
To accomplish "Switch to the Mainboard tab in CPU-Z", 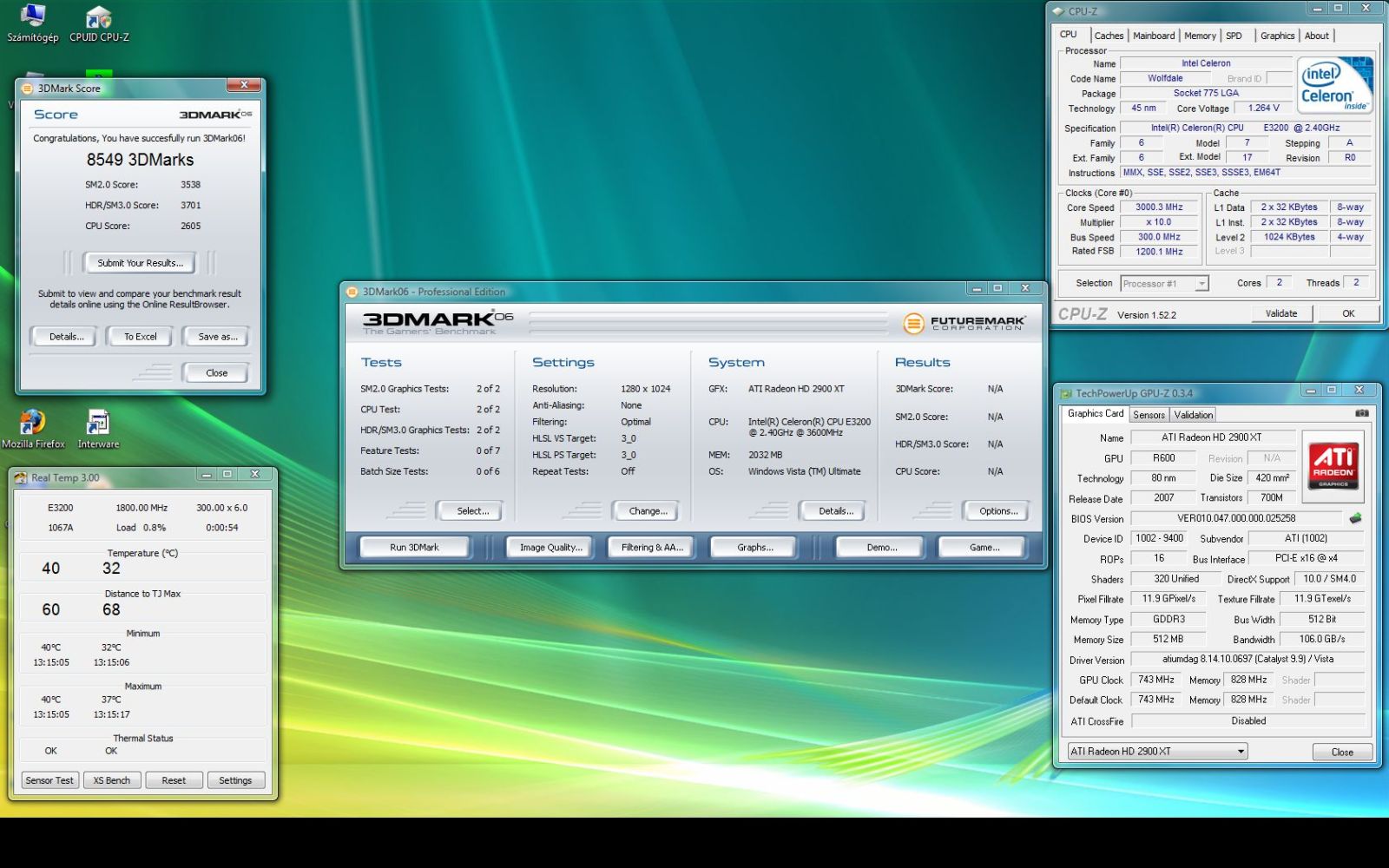I will 1154,36.
